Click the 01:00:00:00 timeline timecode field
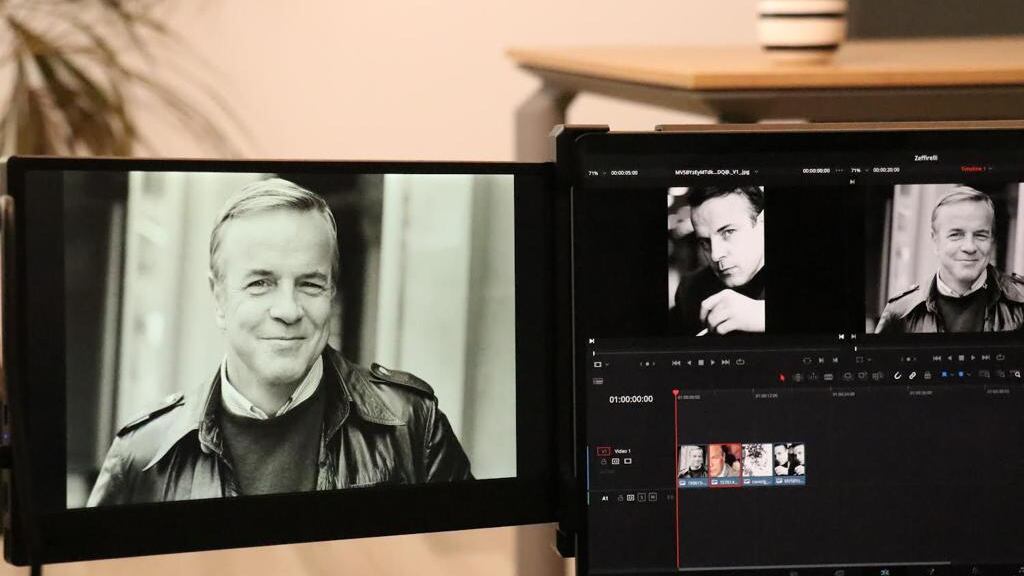 click(x=631, y=399)
